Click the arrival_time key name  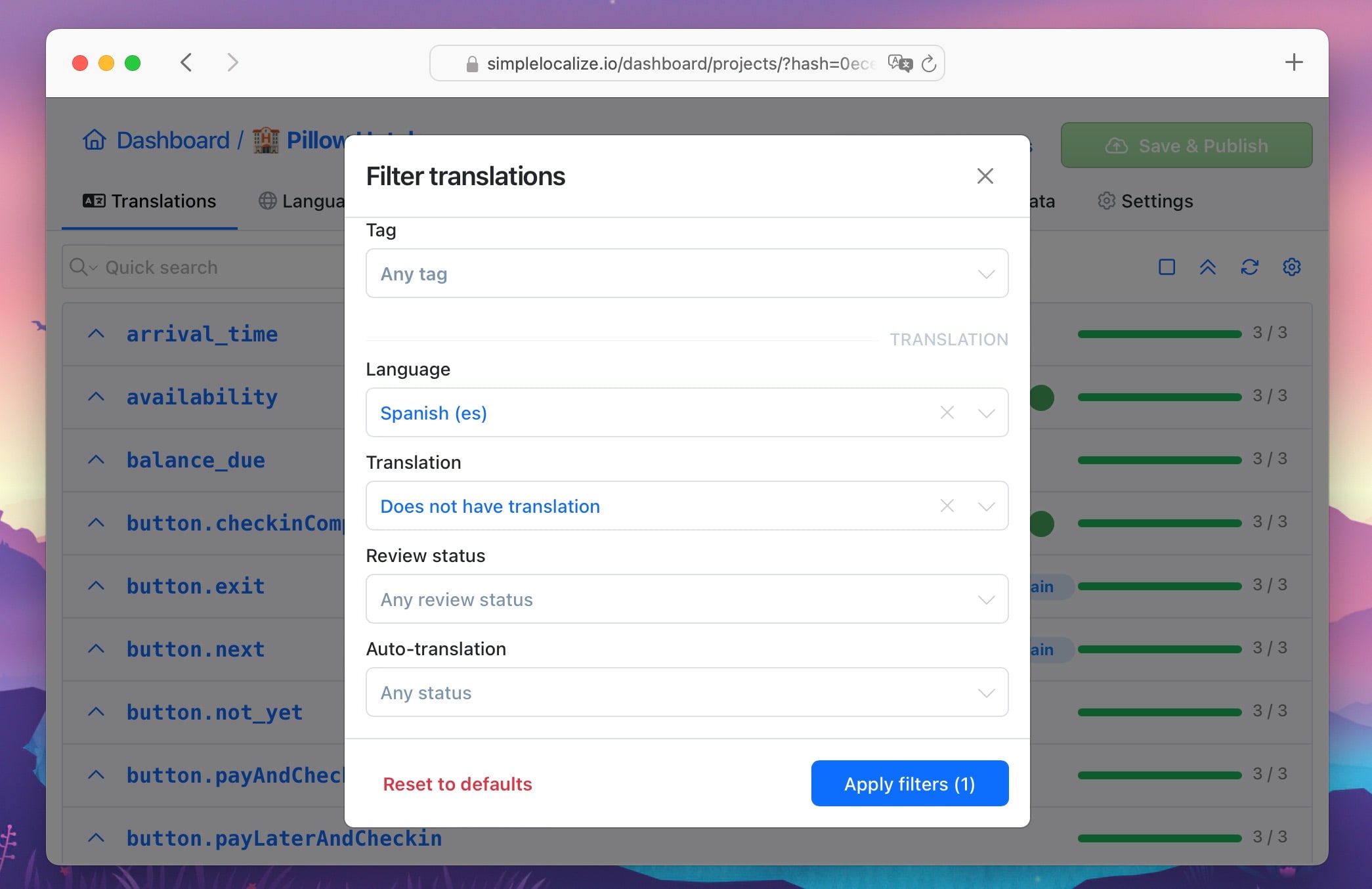[x=202, y=334]
